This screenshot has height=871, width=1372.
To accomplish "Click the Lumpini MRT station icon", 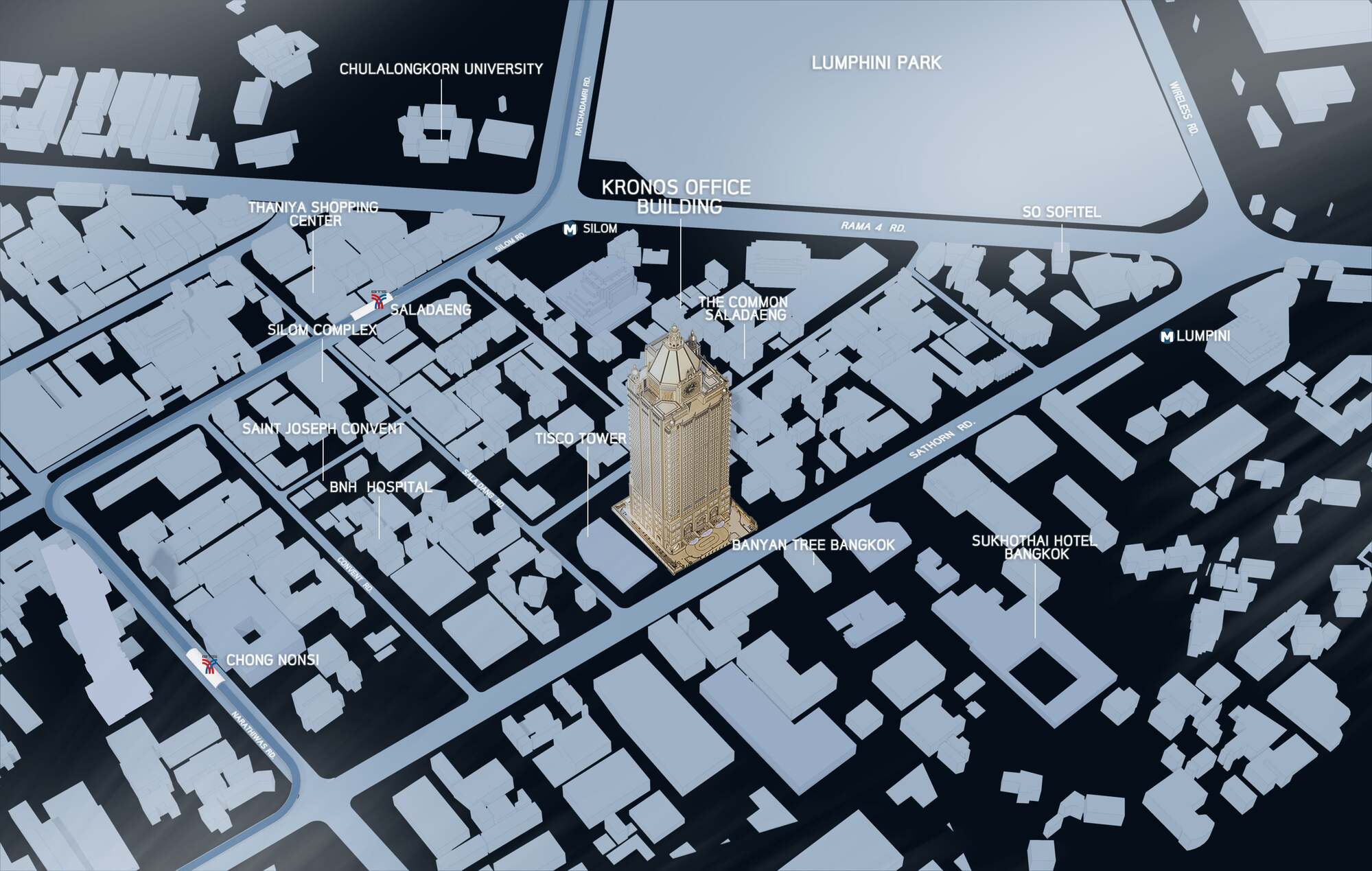I will click(x=1167, y=336).
